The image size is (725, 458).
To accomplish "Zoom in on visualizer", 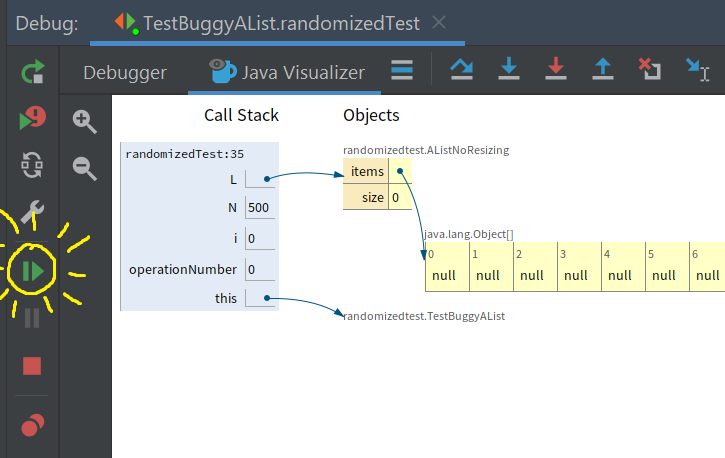I will click(86, 122).
